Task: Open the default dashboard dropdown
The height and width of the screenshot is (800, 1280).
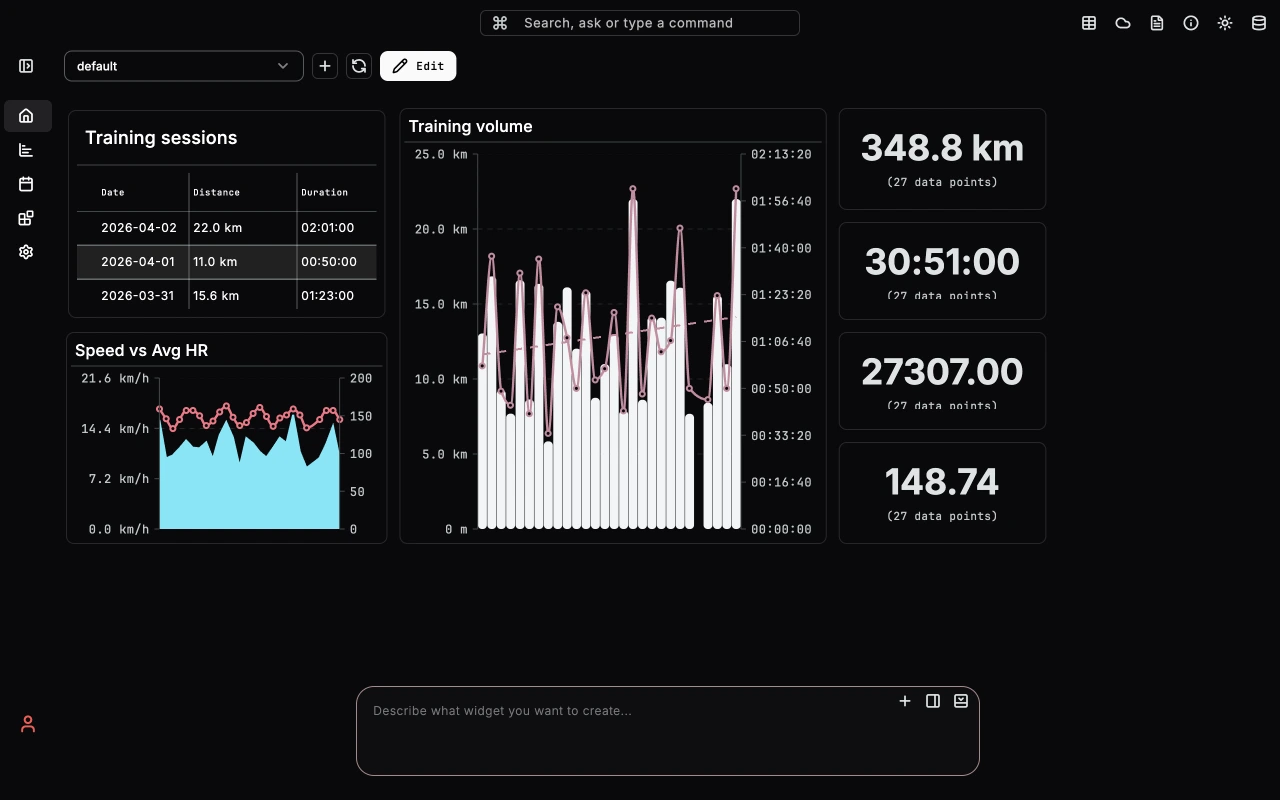Action: [183, 66]
